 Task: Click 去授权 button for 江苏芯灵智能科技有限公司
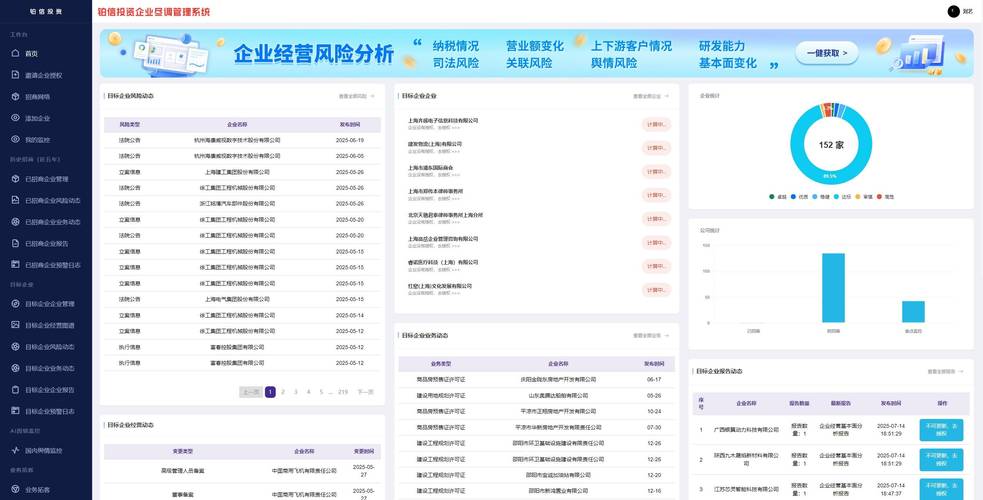941,489
